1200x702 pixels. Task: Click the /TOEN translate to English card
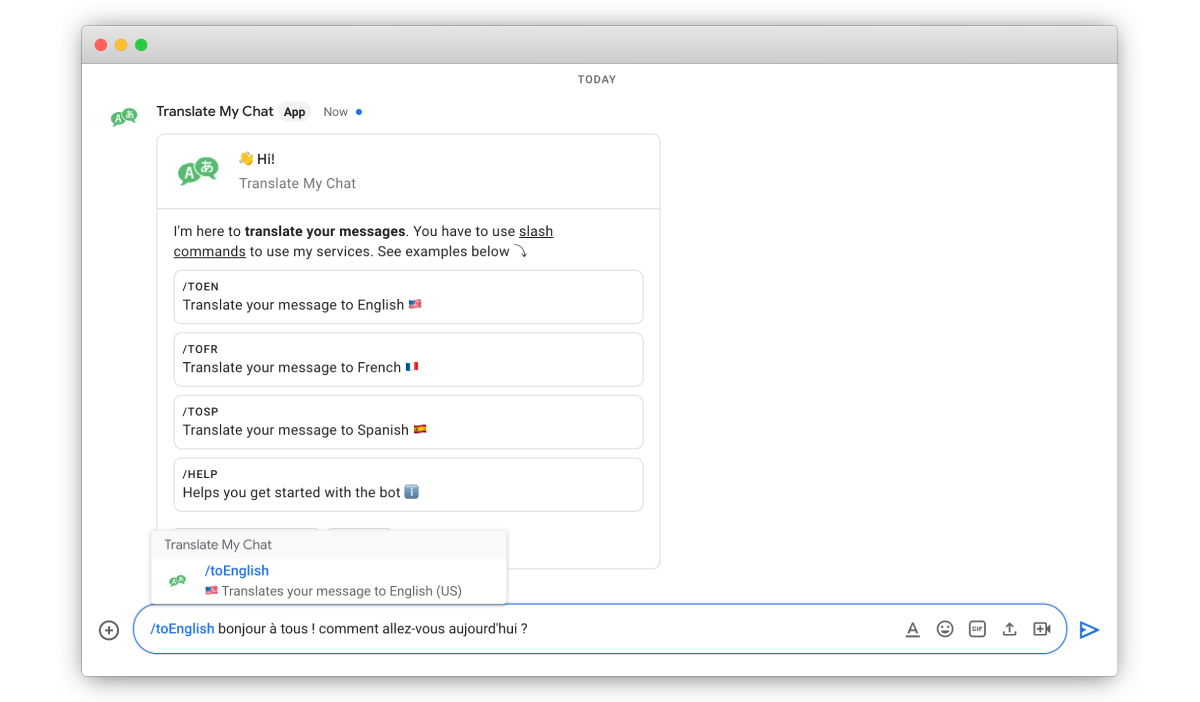[x=408, y=297]
